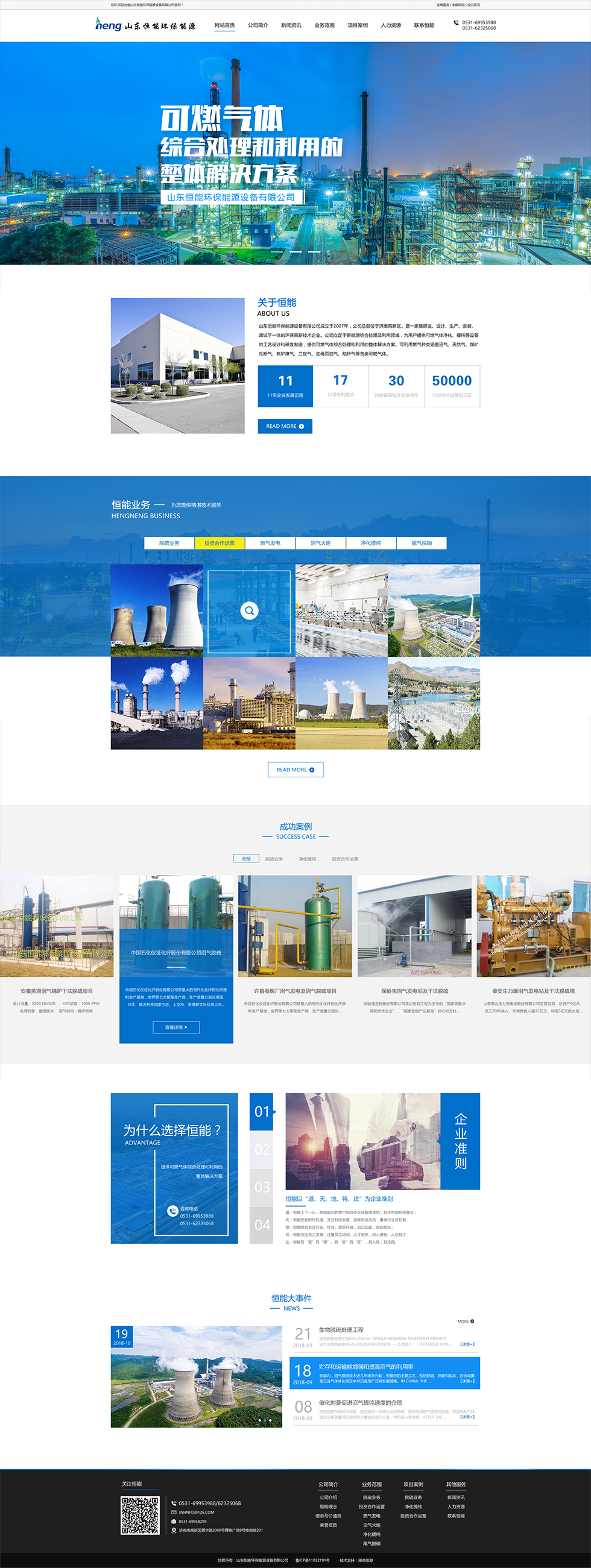591x1568 pixels.
Task: Click the fax printer icon in footer
Action: pos(174,1521)
